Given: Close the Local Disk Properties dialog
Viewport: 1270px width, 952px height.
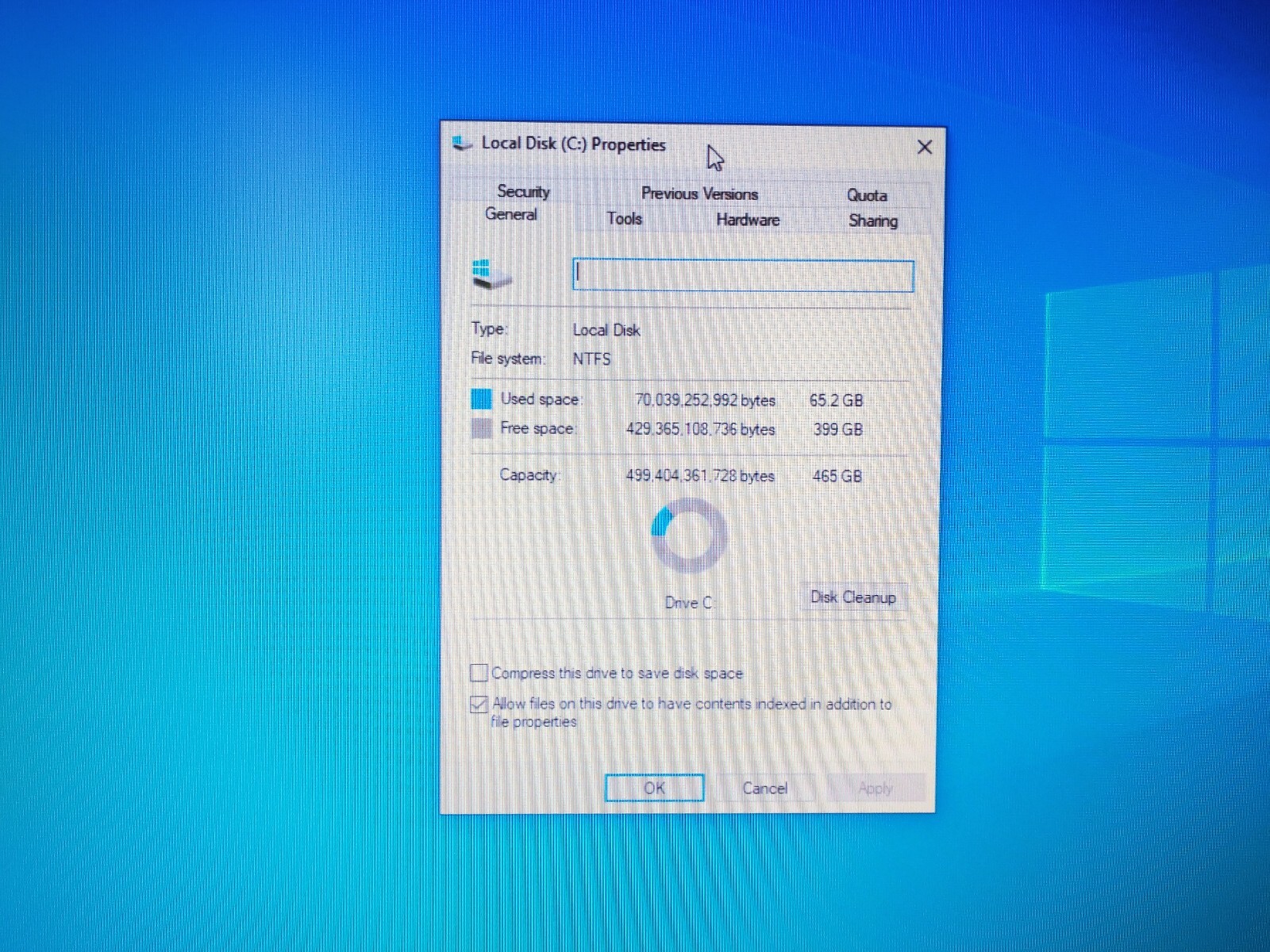Looking at the screenshot, I should tap(925, 148).
